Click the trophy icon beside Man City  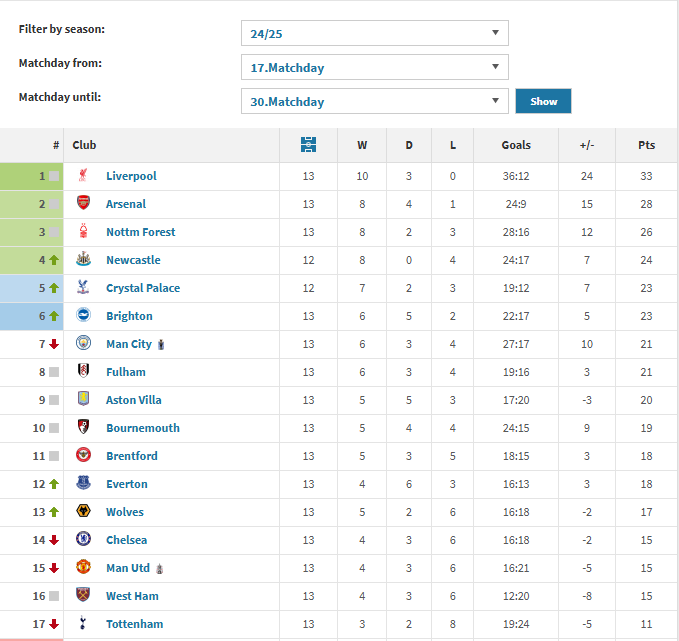pyautogui.click(x=161, y=345)
